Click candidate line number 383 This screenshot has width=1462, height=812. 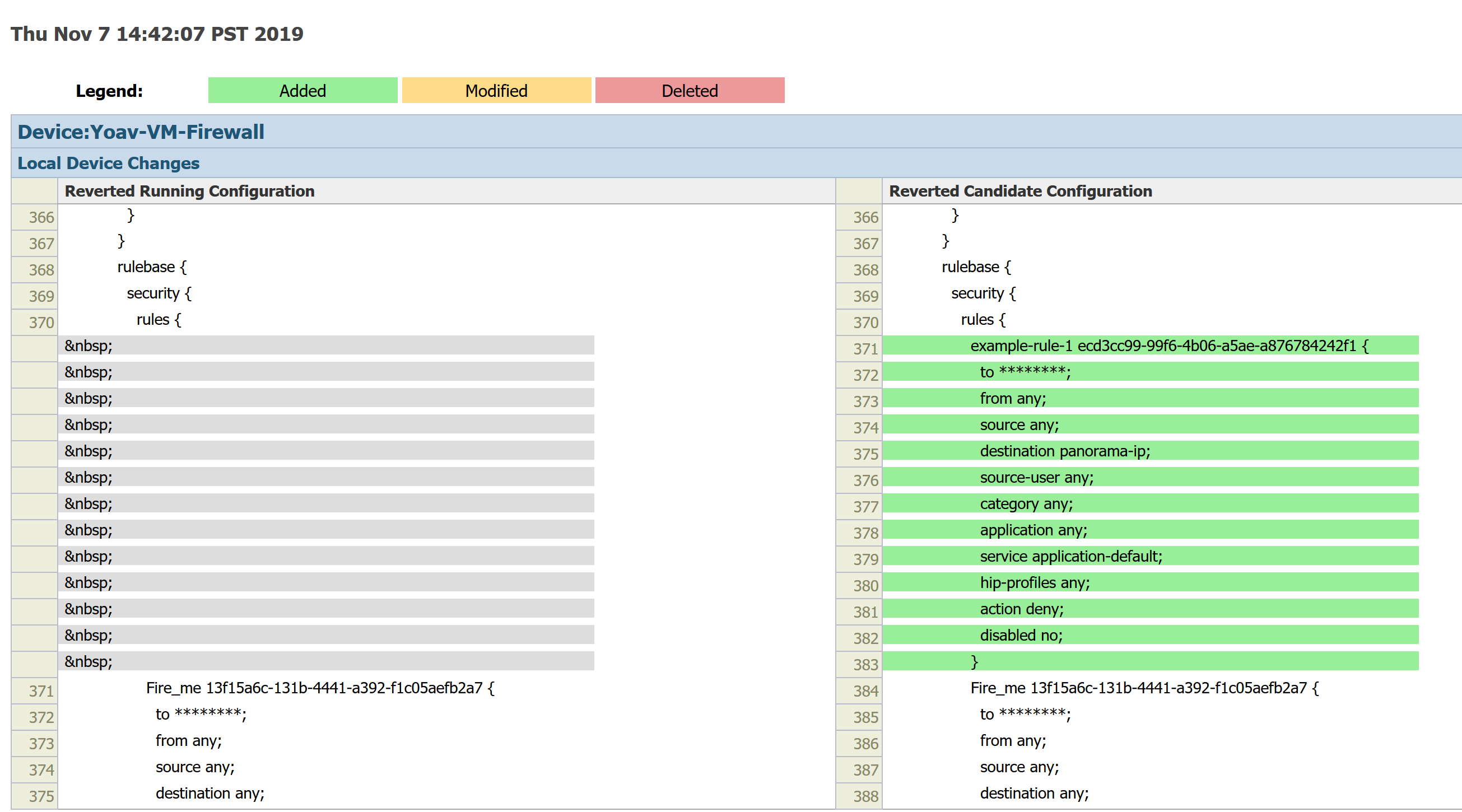(x=865, y=664)
